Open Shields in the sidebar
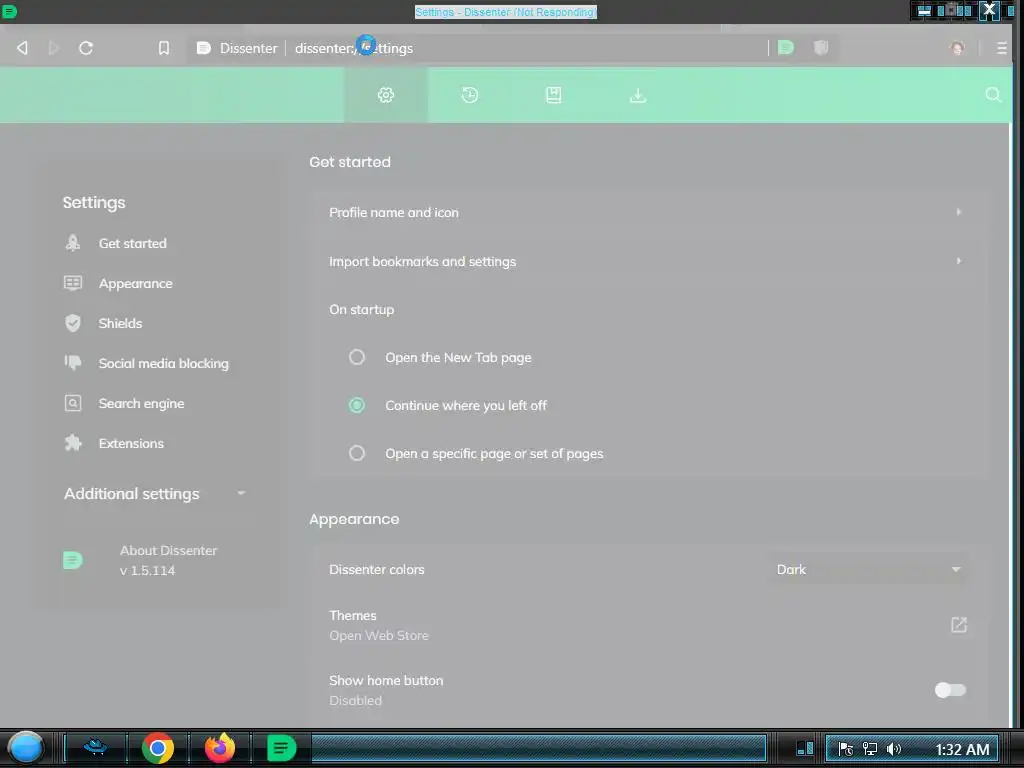Image resolution: width=1024 pixels, height=768 pixels. pyautogui.click(x=120, y=323)
